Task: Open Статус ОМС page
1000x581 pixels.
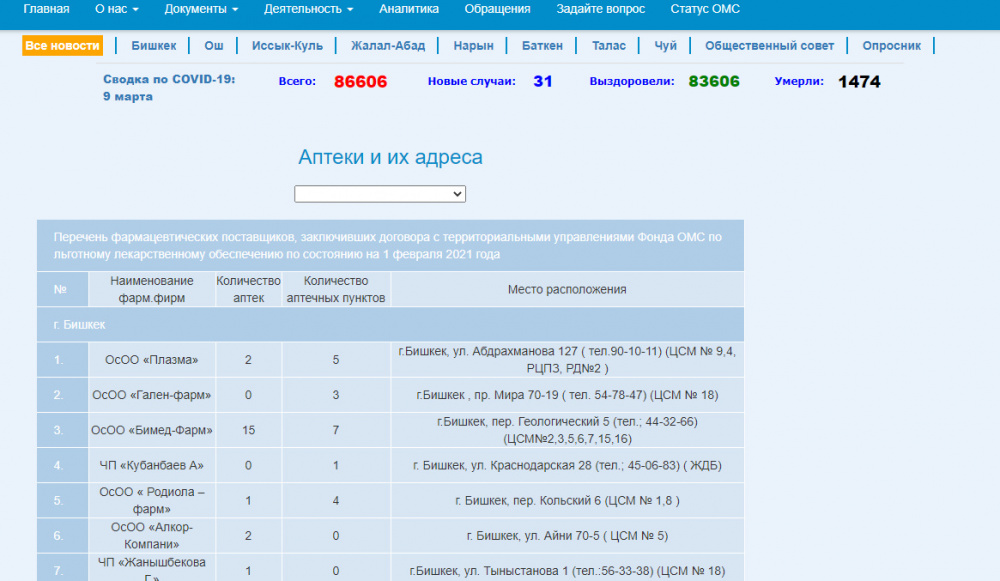Action: click(705, 9)
